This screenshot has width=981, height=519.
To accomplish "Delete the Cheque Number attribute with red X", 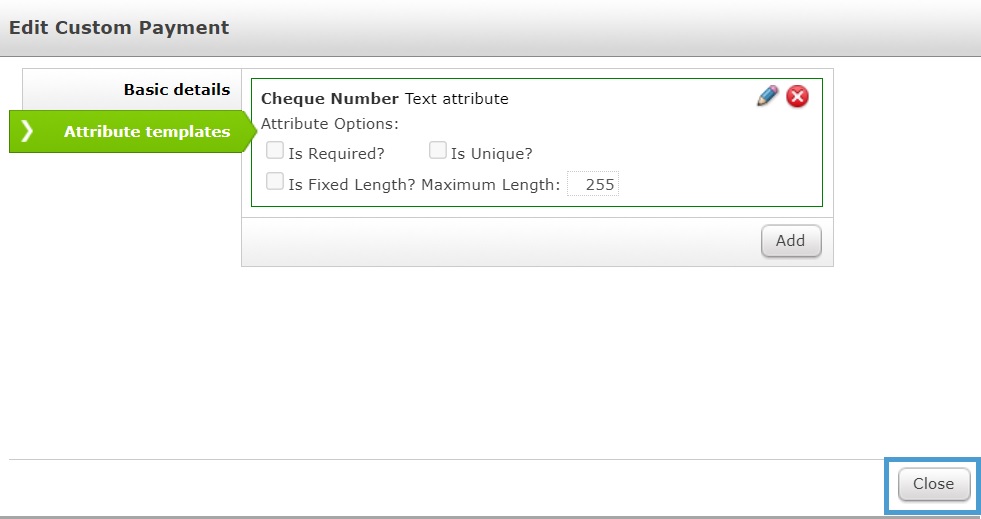I will [797, 97].
